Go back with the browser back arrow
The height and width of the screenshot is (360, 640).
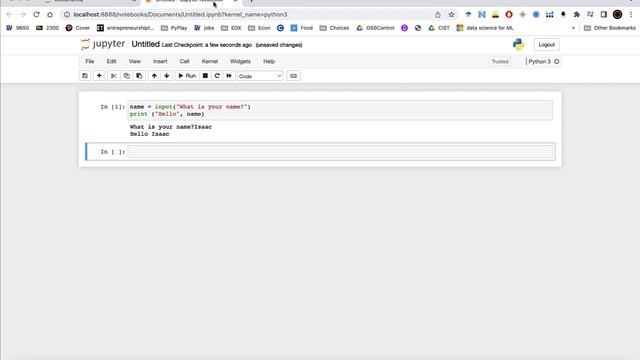[x=9, y=14]
